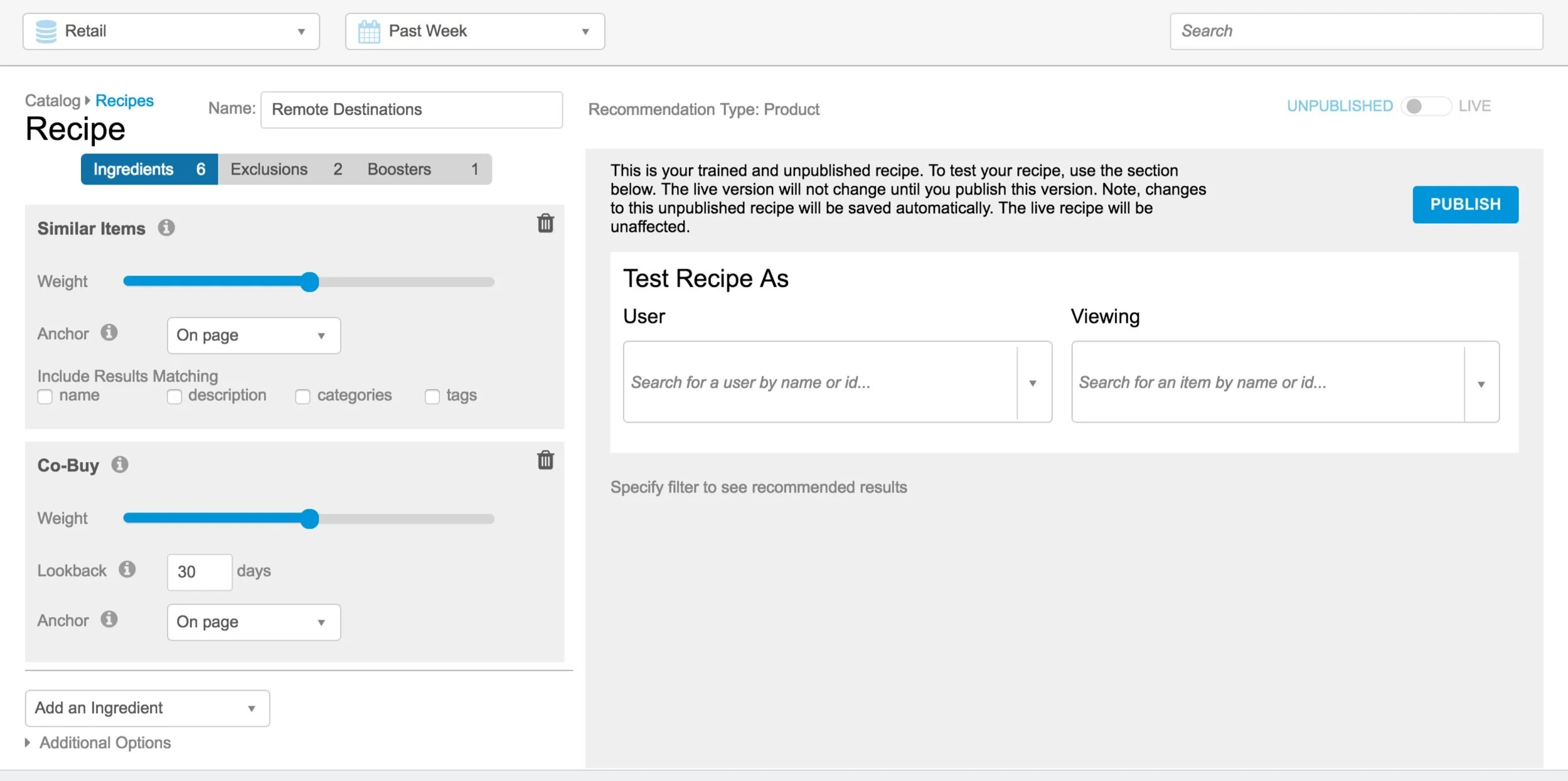
Task: Switch to the Exclusions tab
Action: point(285,170)
